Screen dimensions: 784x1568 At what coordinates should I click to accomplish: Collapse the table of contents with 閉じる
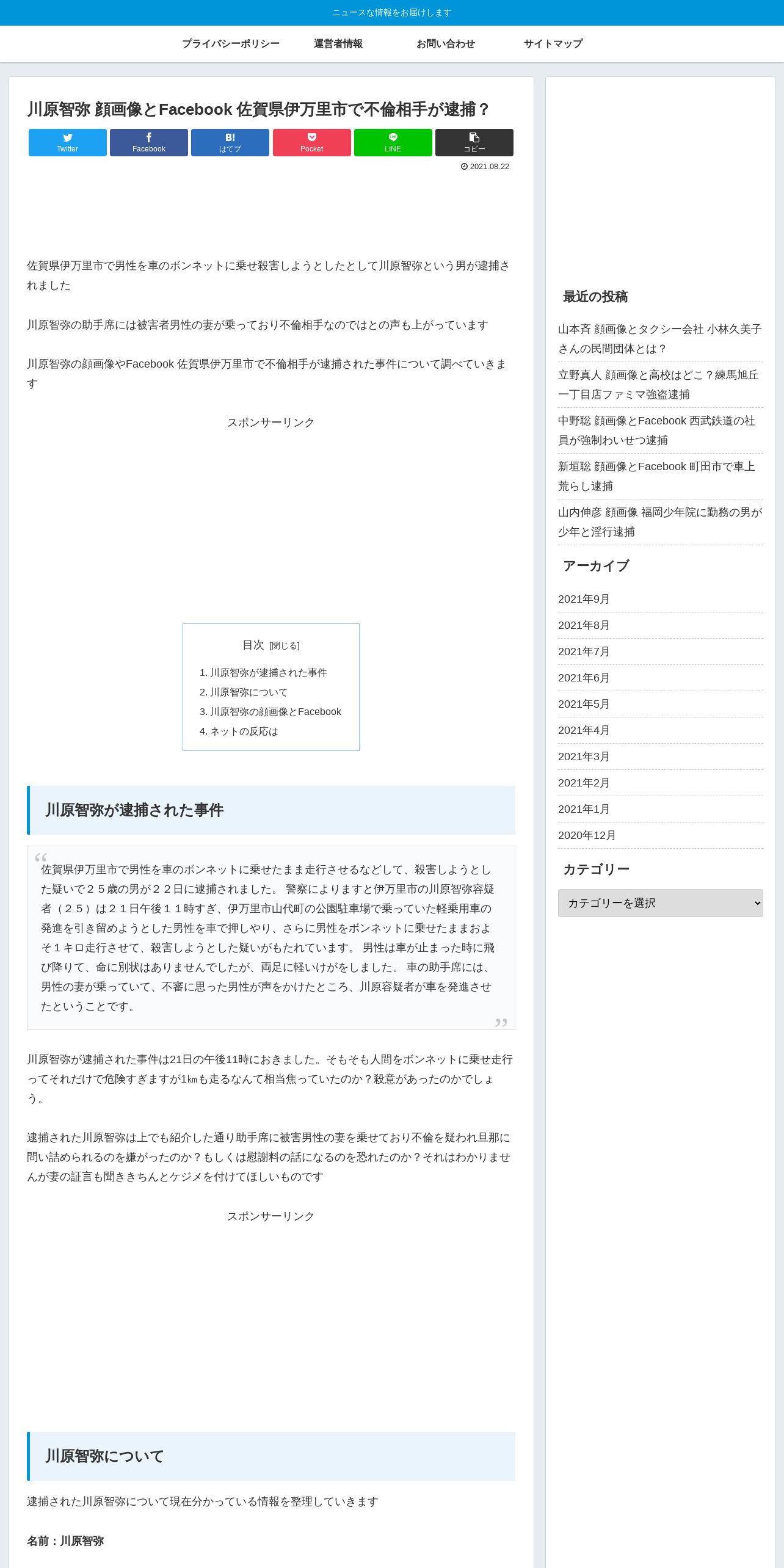pyautogui.click(x=285, y=646)
